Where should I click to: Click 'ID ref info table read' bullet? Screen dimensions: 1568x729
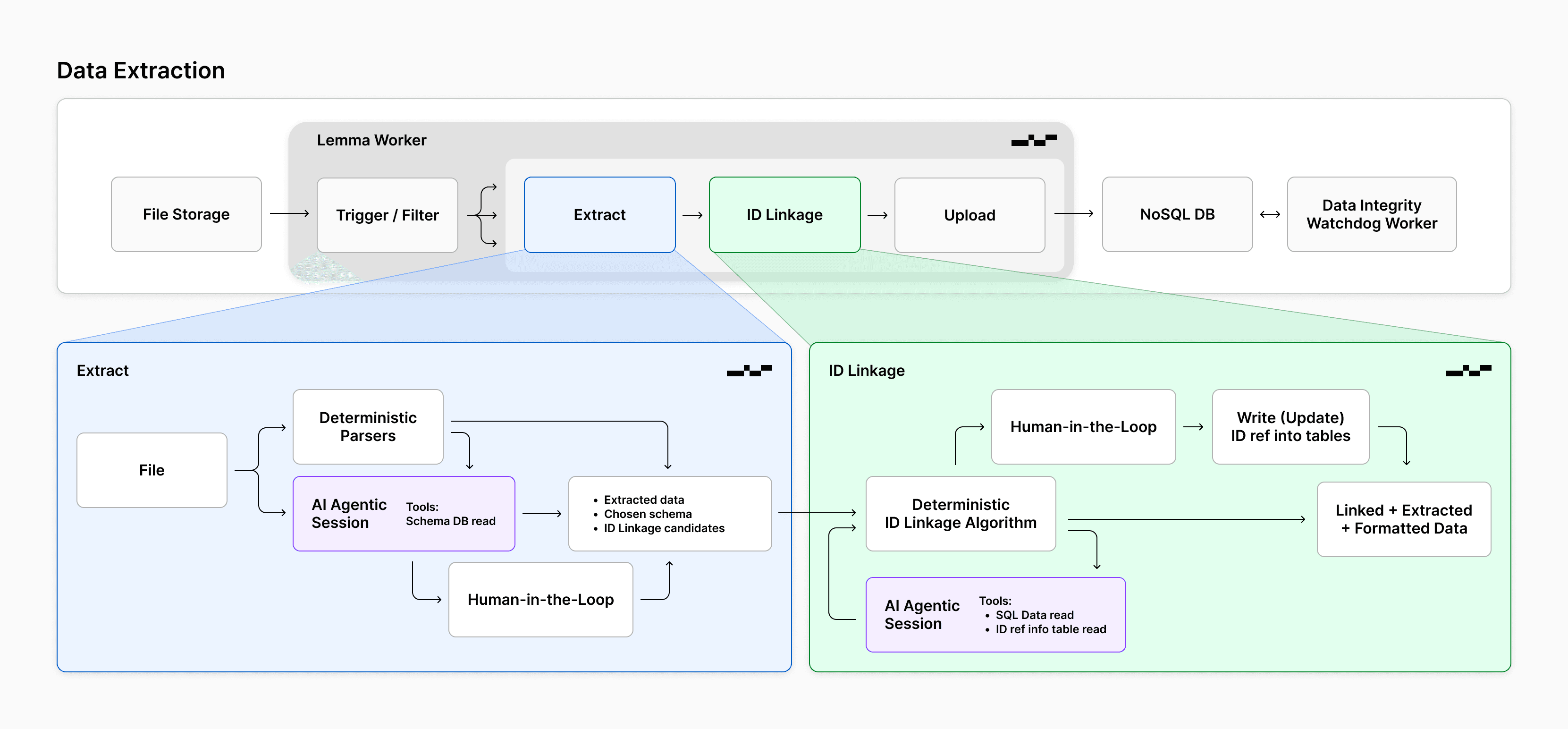click(1051, 629)
